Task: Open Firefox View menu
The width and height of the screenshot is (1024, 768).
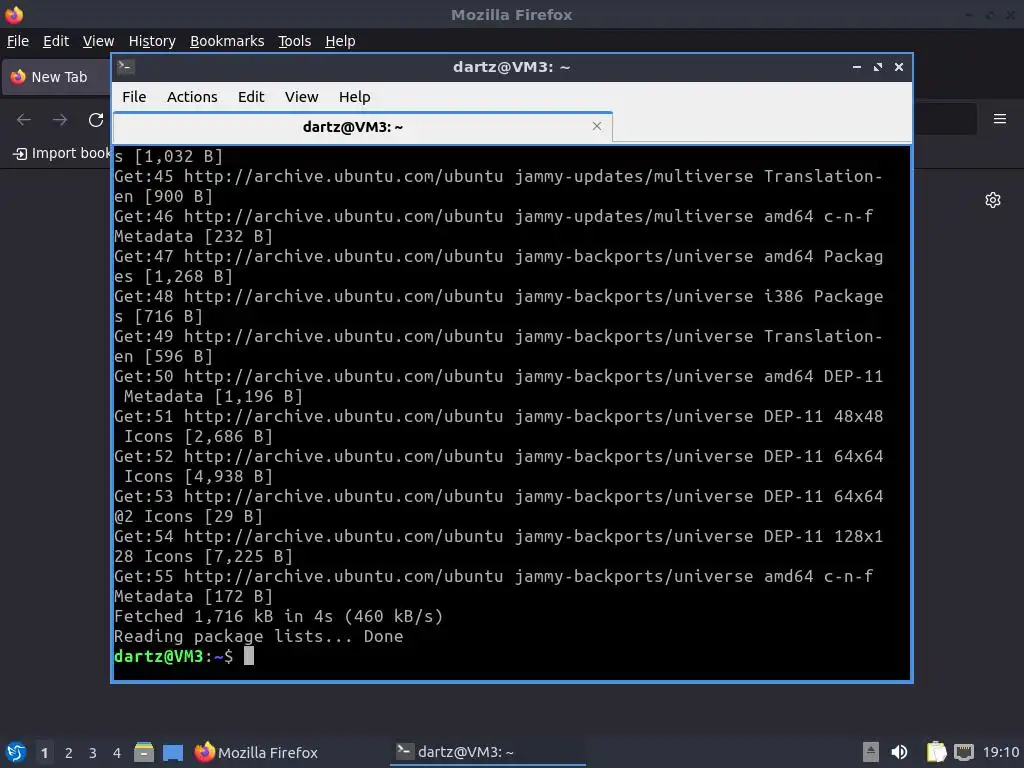Action: tap(98, 41)
